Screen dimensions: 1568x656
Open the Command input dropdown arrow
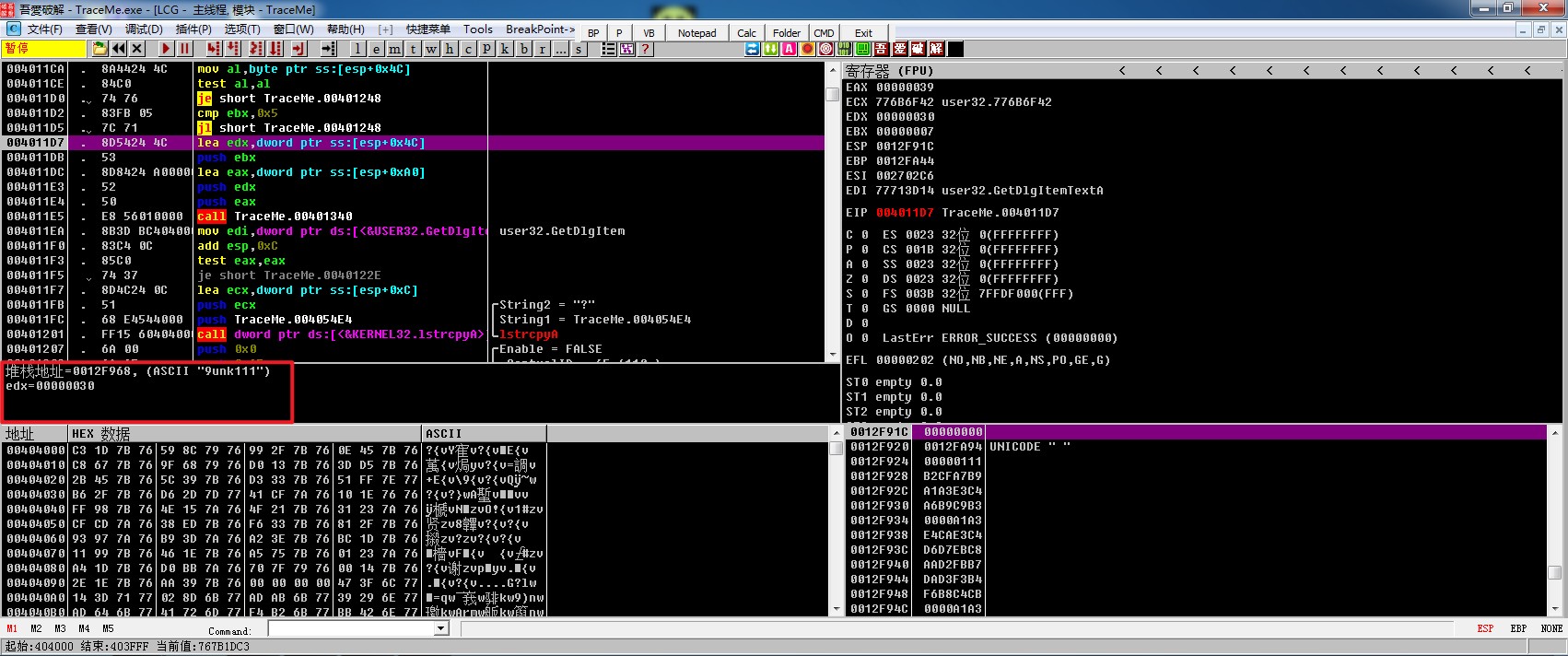point(440,628)
